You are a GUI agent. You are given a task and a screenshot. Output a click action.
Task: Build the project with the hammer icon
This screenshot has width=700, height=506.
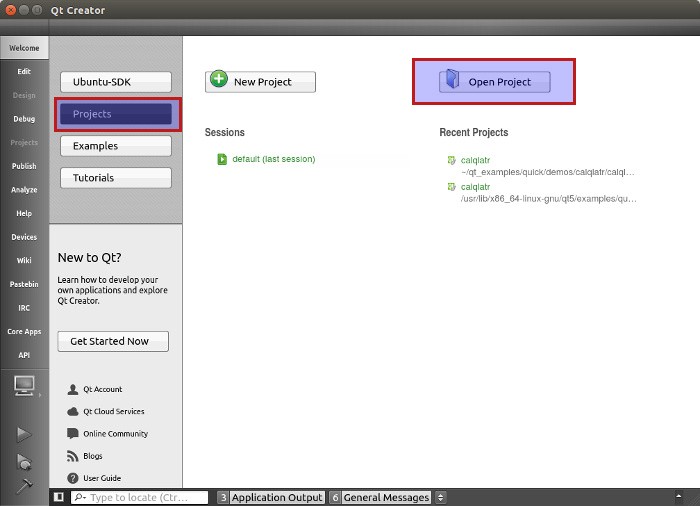(24, 486)
